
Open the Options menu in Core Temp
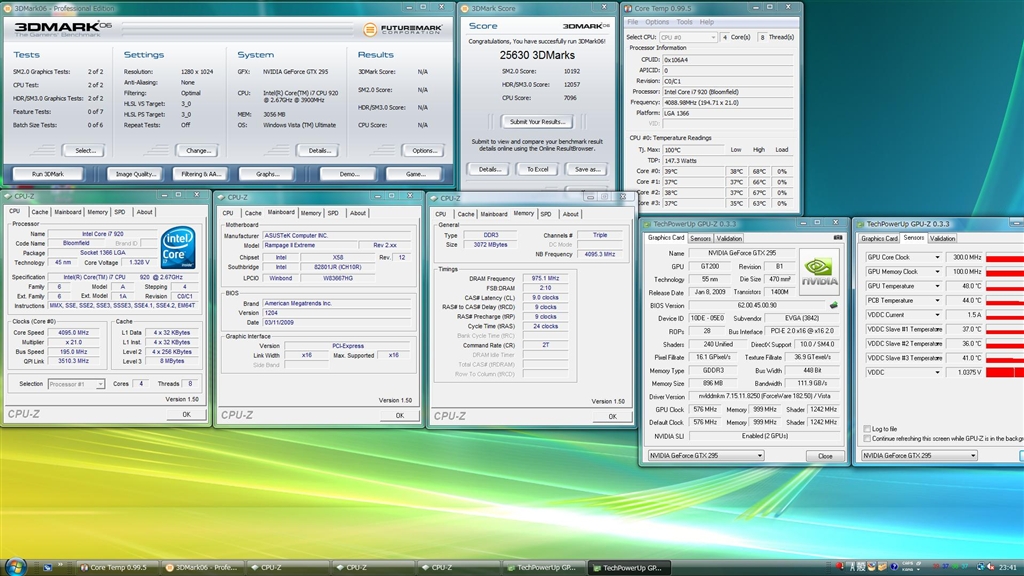(657, 21)
